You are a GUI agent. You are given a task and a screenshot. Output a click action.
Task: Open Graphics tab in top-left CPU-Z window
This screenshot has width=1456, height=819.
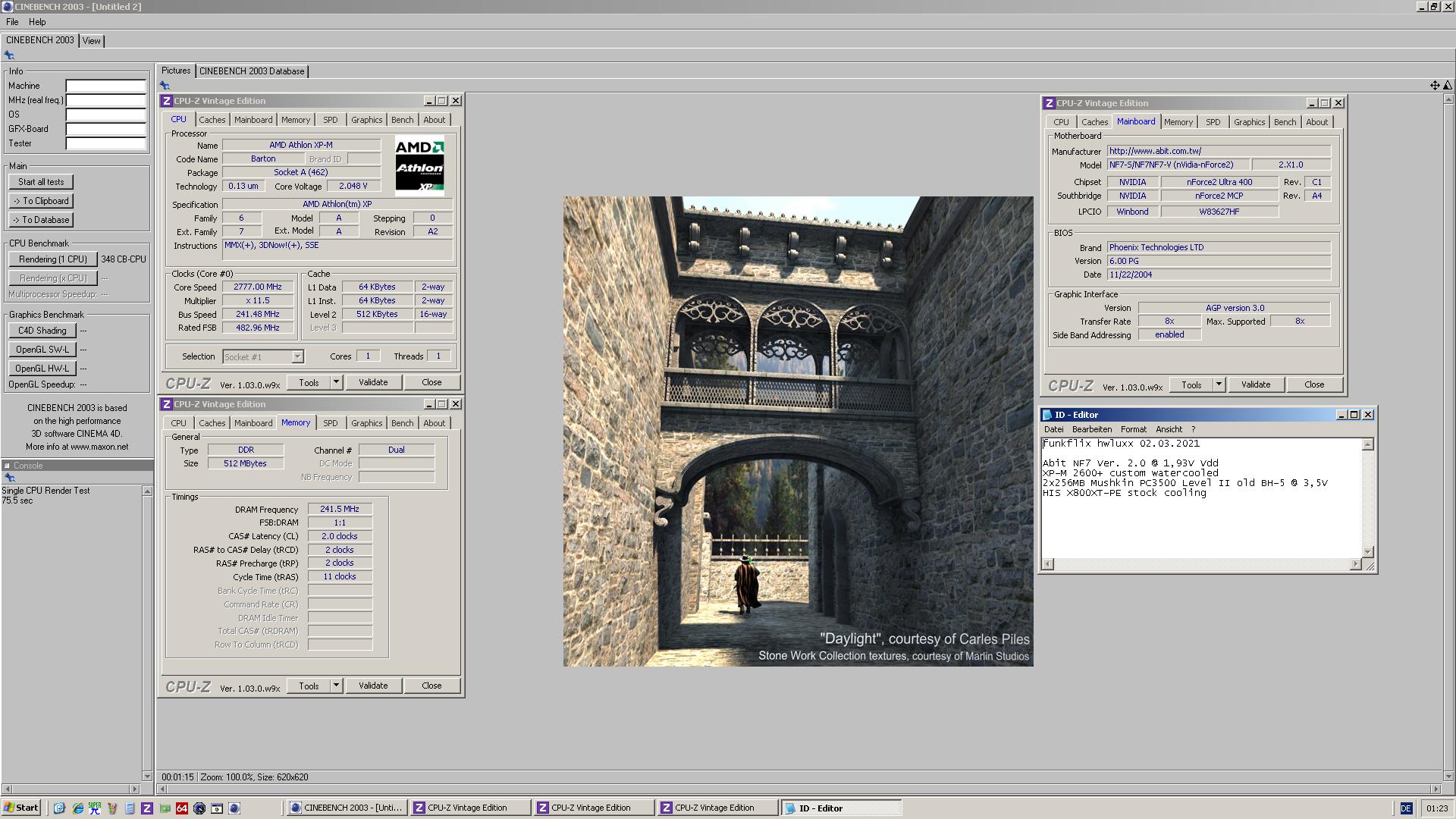click(x=366, y=120)
